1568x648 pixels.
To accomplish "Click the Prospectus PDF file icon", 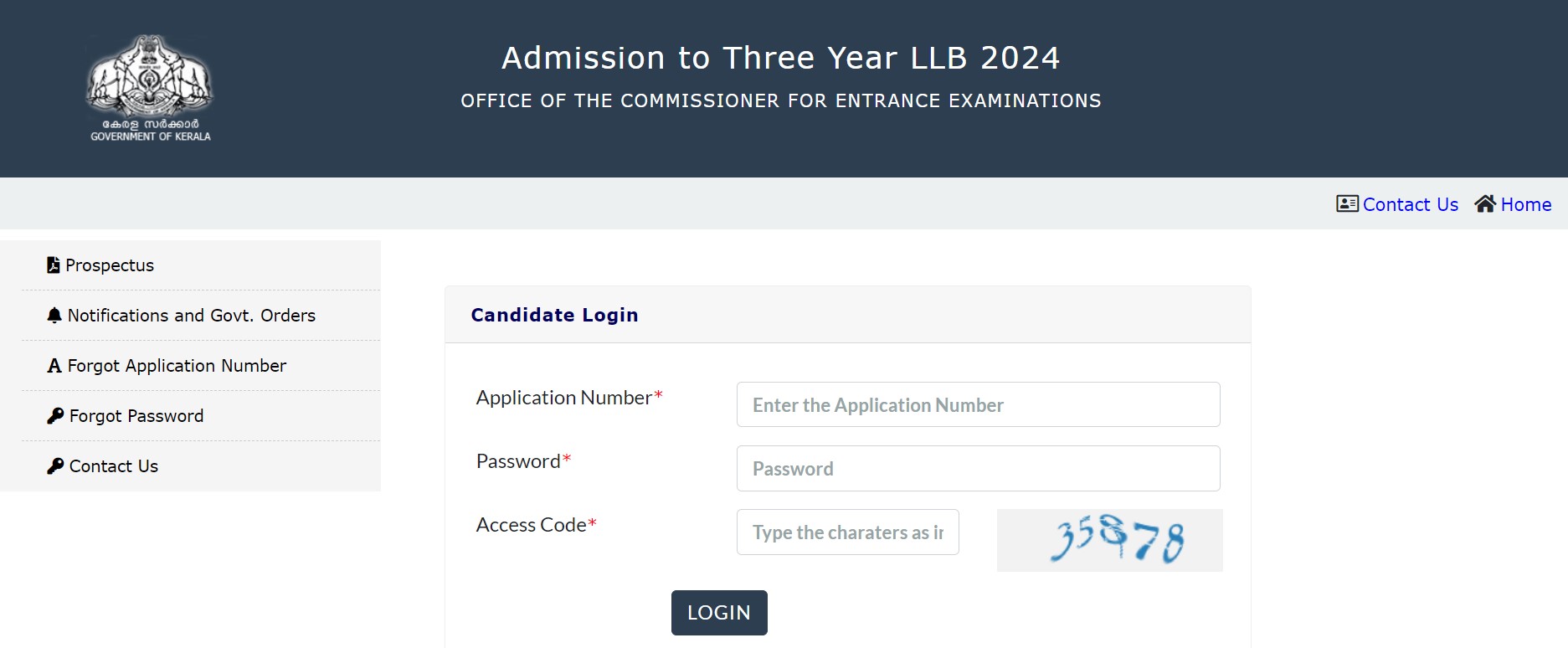I will [x=54, y=265].
